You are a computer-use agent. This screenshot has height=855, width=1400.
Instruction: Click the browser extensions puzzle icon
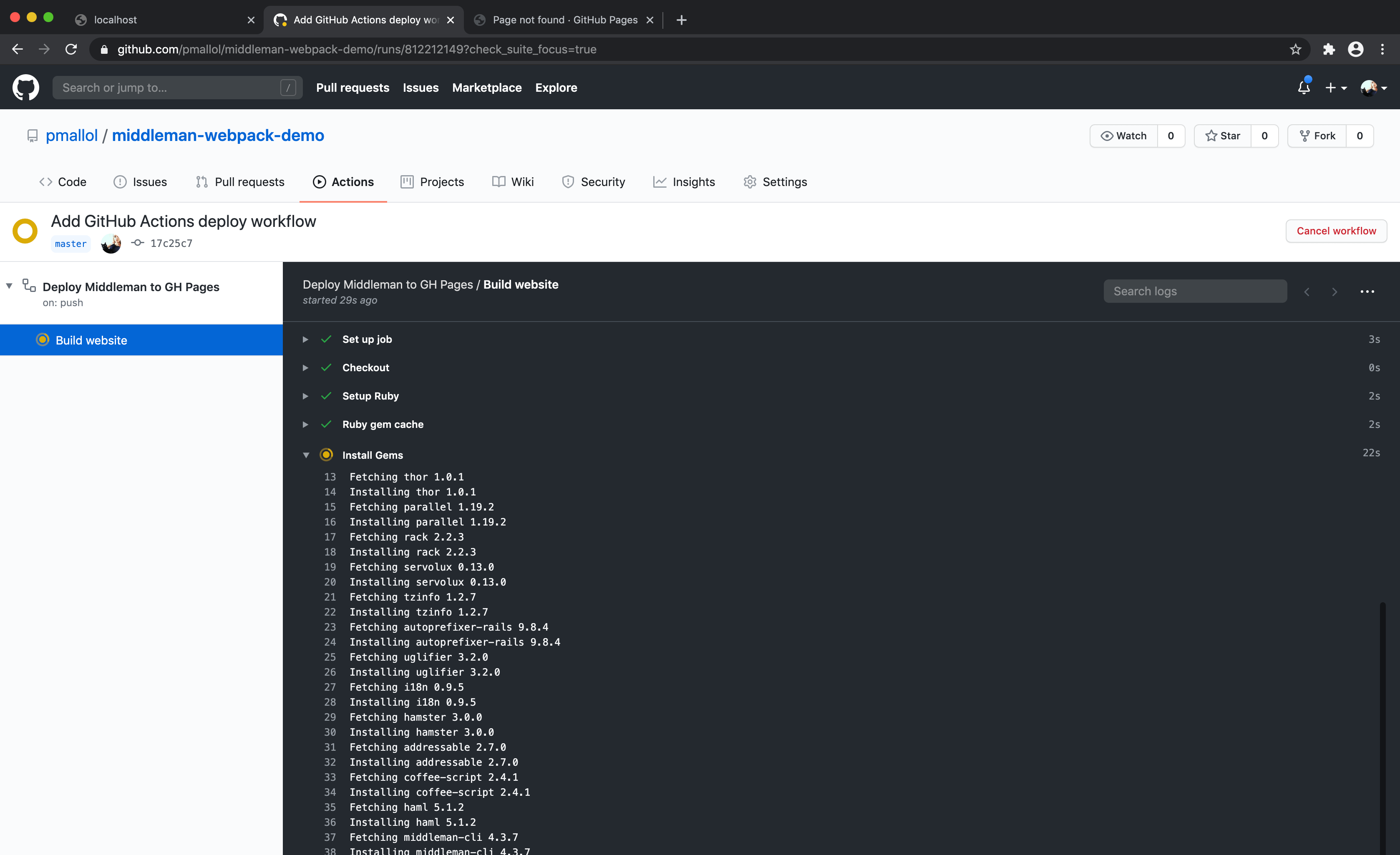1329,50
